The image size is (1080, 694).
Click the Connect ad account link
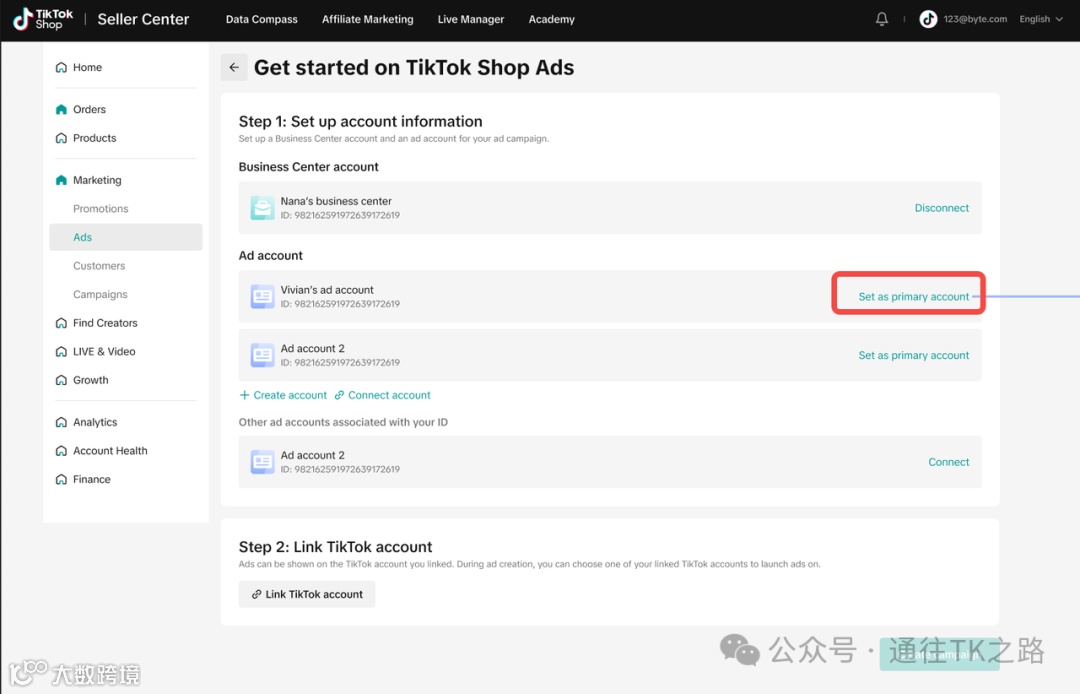pyautogui.click(x=389, y=395)
